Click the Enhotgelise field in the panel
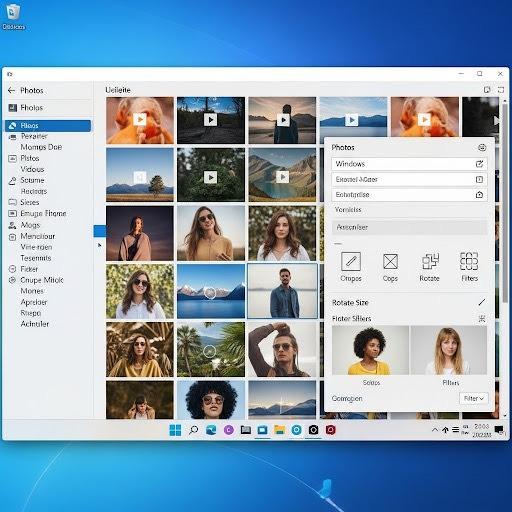 (409, 194)
